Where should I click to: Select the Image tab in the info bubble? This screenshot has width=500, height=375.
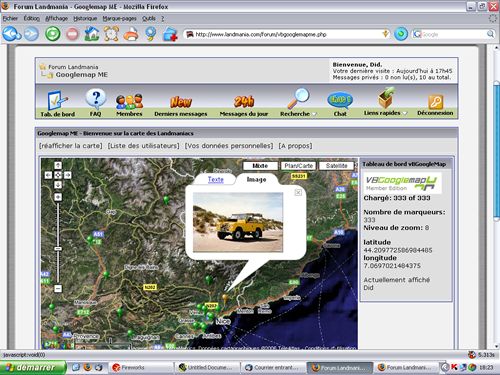(256, 179)
